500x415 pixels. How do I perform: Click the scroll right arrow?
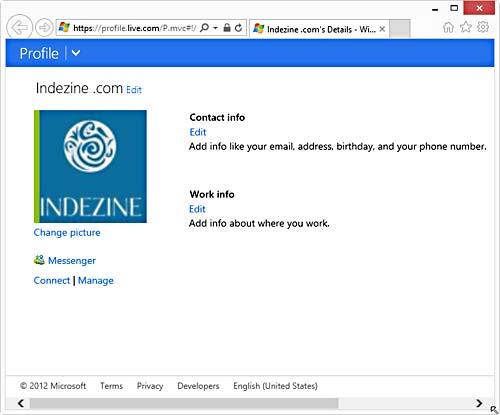479,403
